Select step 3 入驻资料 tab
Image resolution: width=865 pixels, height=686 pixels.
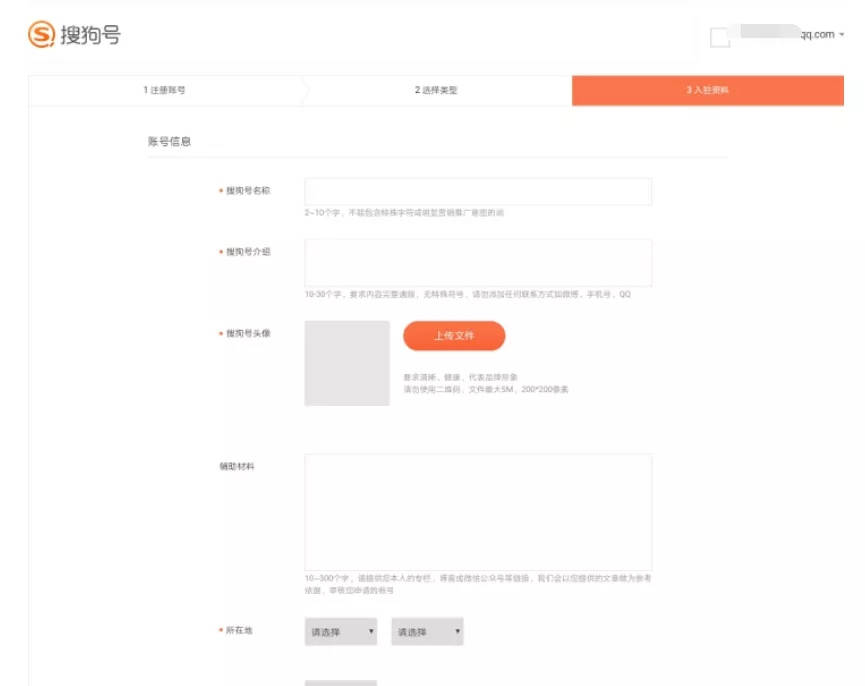[708, 90]
